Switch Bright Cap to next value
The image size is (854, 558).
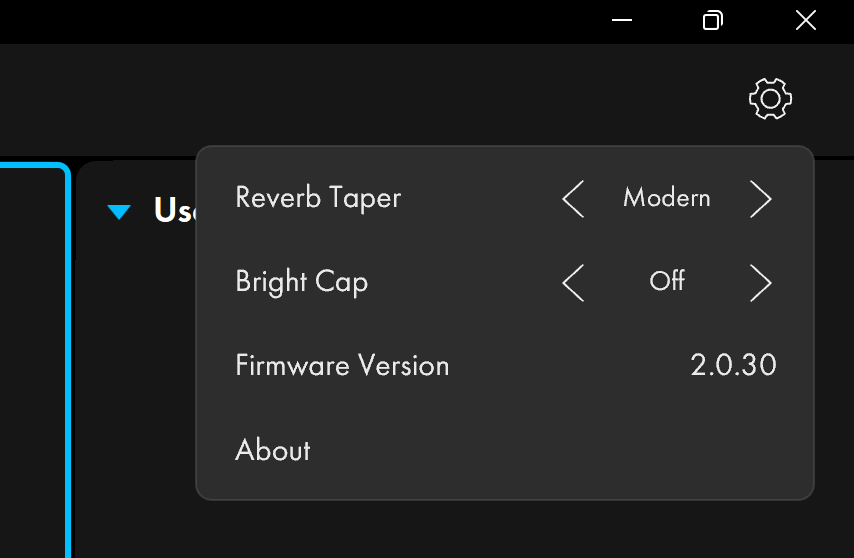point(761,283)
